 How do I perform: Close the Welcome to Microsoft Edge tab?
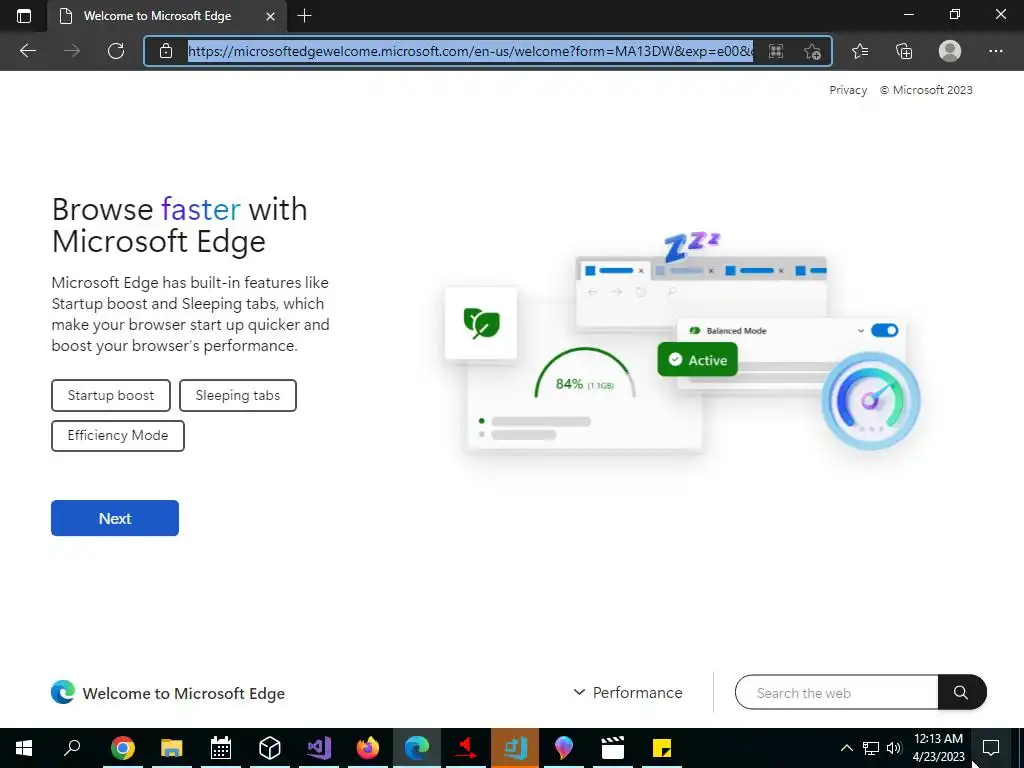[270, 16]
